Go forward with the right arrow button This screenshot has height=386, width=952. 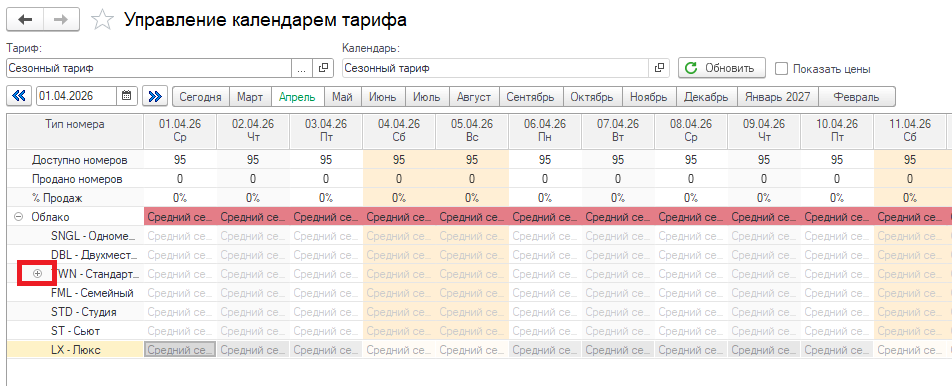[x=61, y=20]
